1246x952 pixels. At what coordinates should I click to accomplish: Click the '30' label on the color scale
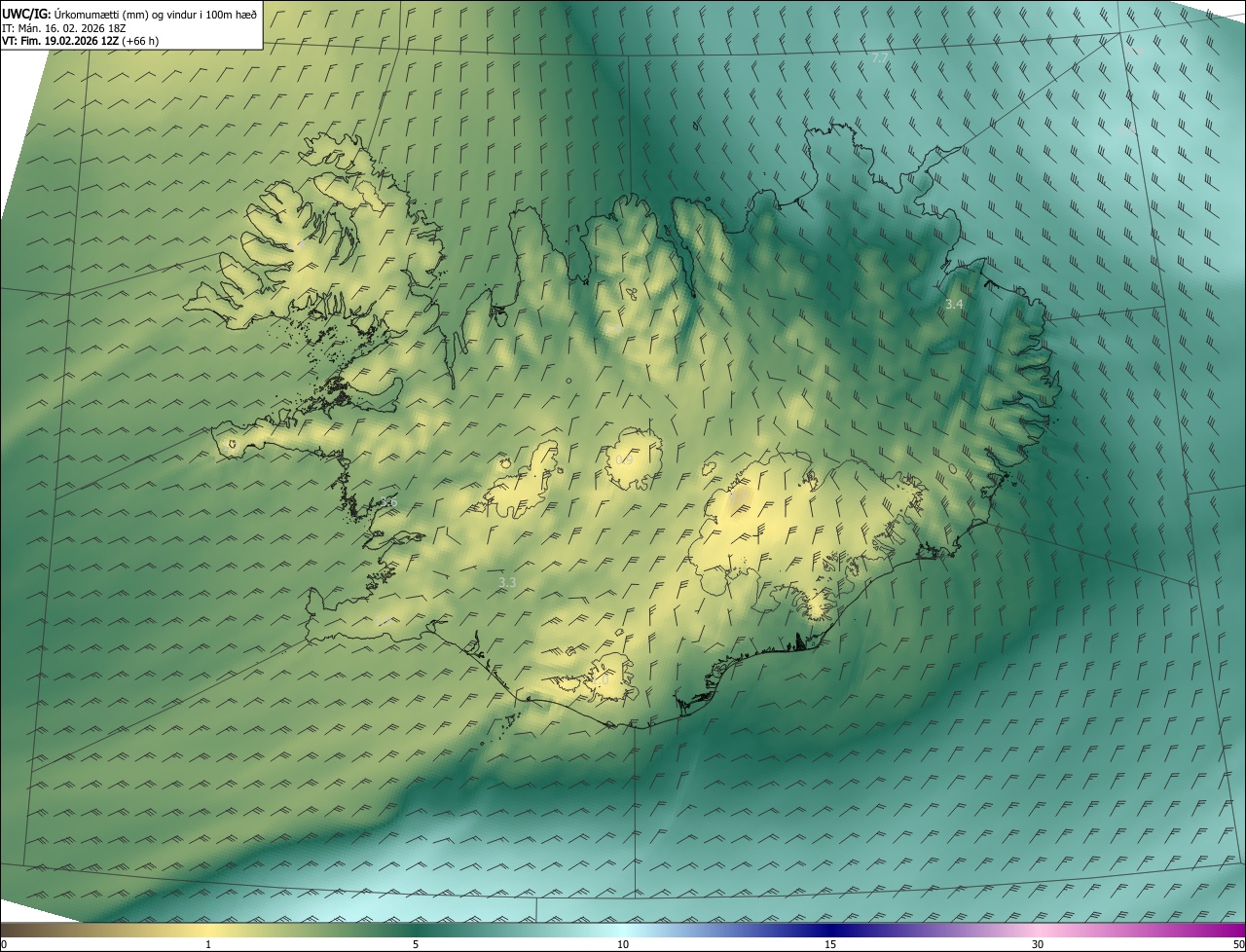pos(1038,945)
